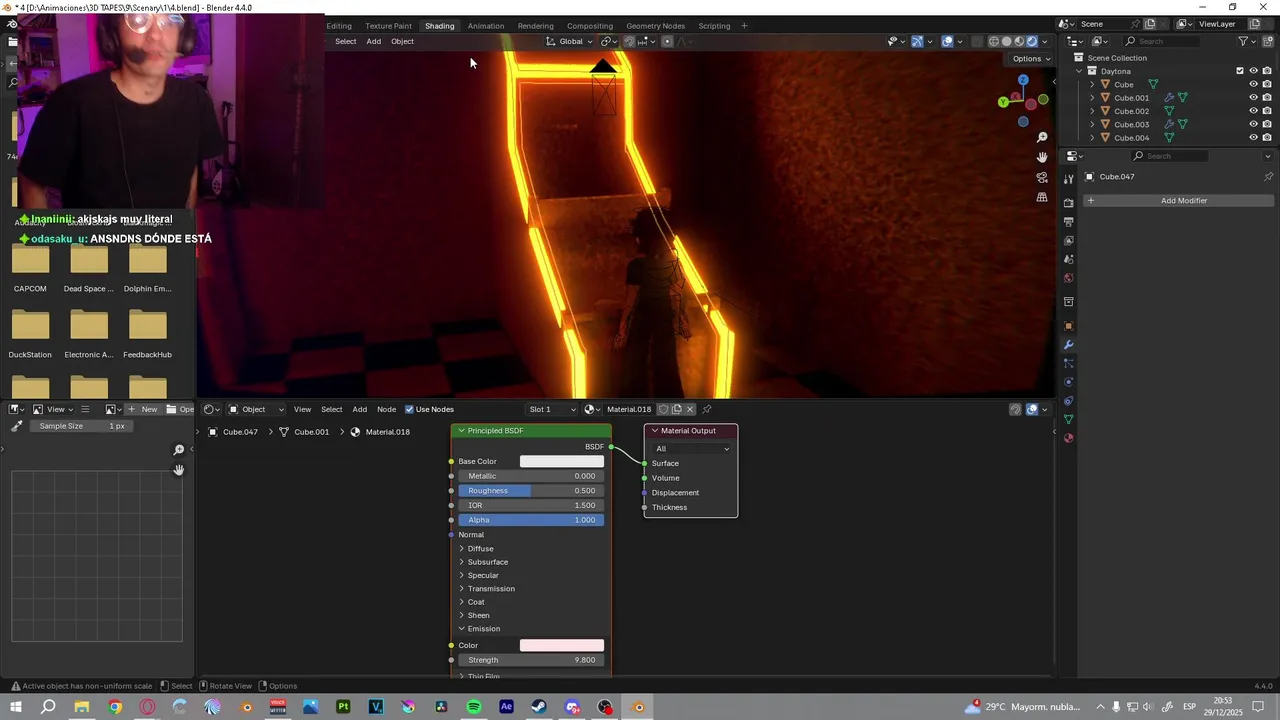The height and width of the screenshot is (720, 1280).
Task: Select wireframe viewport shading mode
Action: 994,41
